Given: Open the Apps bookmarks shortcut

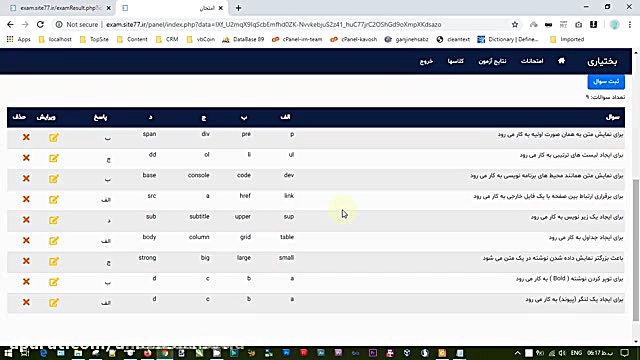Looking at the screenshot, I should (19, 40).
